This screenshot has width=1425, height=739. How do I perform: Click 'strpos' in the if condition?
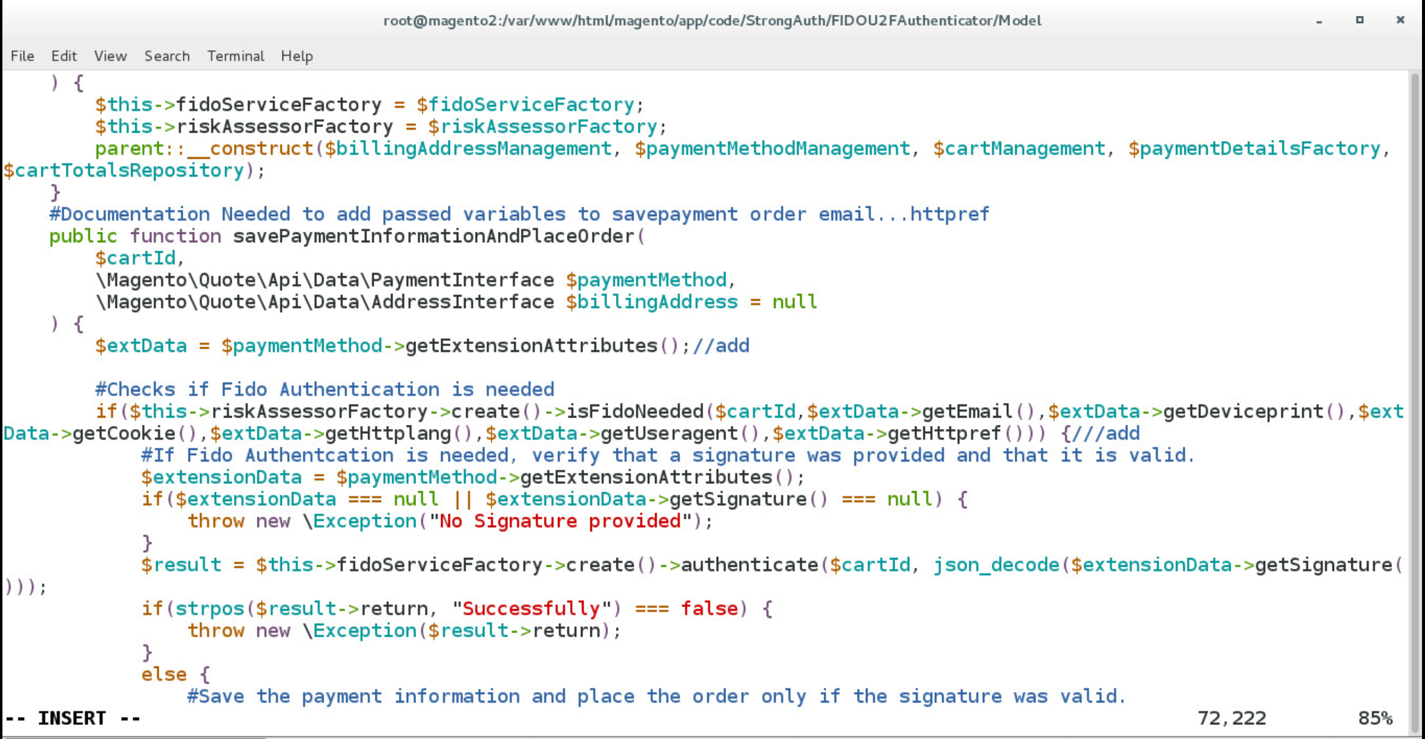click(209, 608)
